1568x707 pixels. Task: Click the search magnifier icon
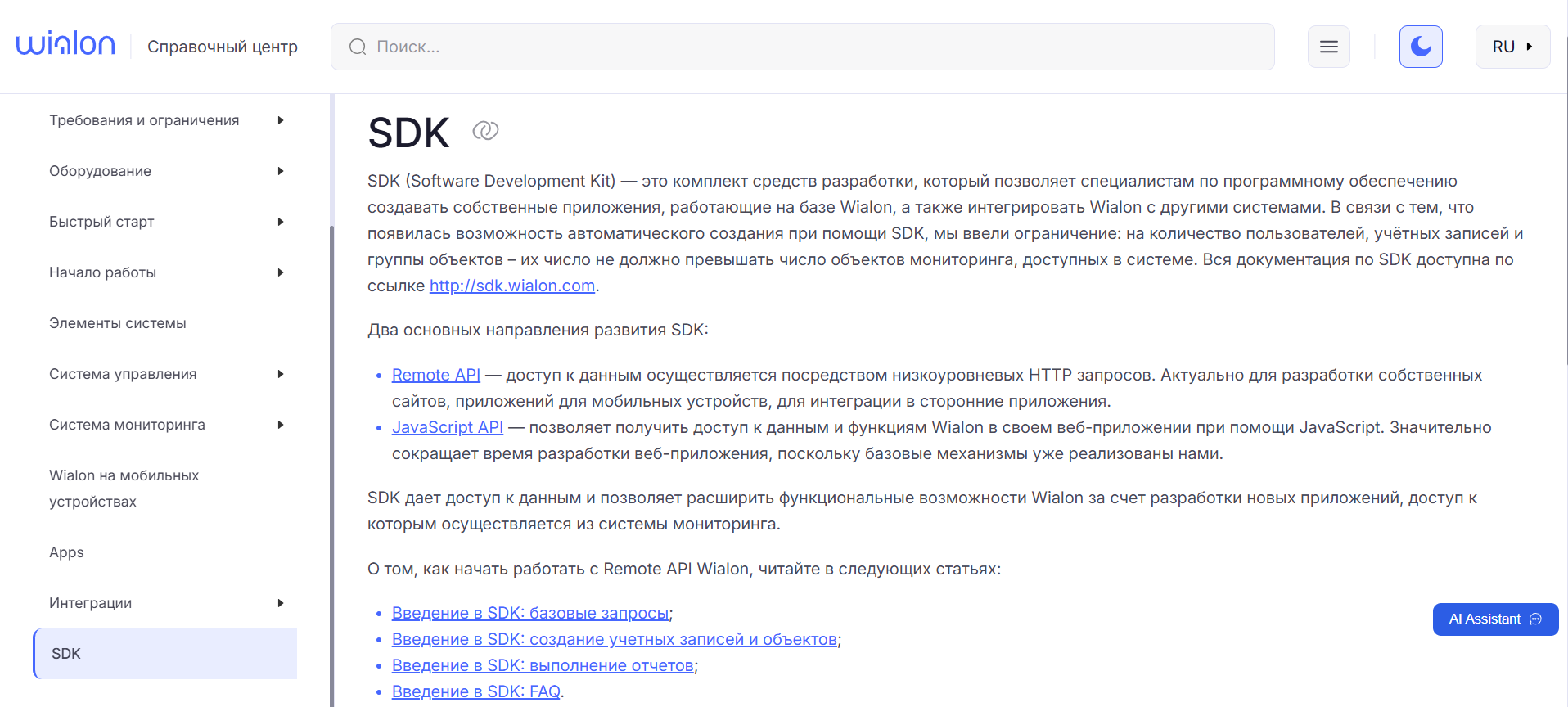pyautogui.click(x=358, y=47)
